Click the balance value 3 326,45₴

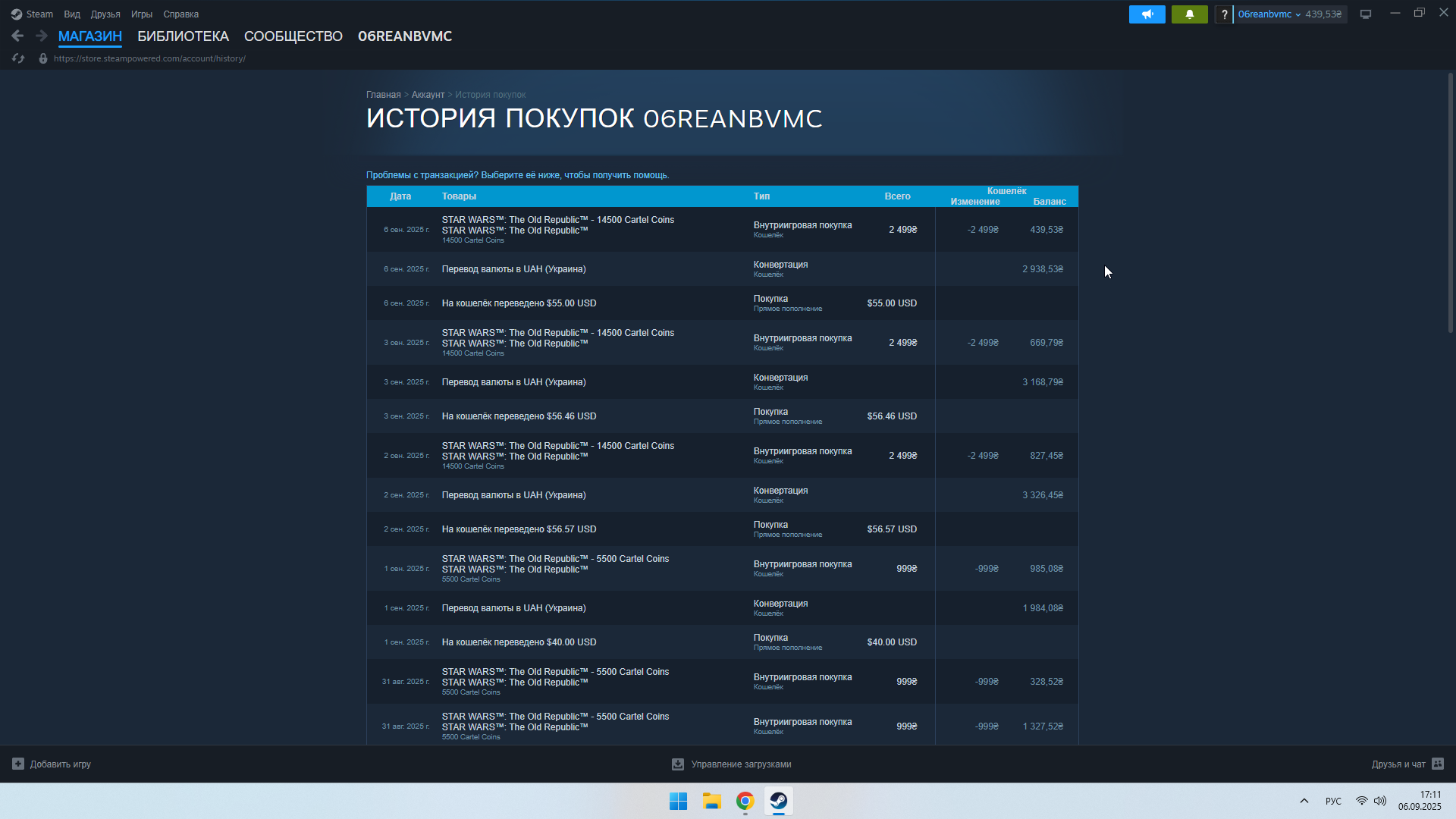(1043, 495)
